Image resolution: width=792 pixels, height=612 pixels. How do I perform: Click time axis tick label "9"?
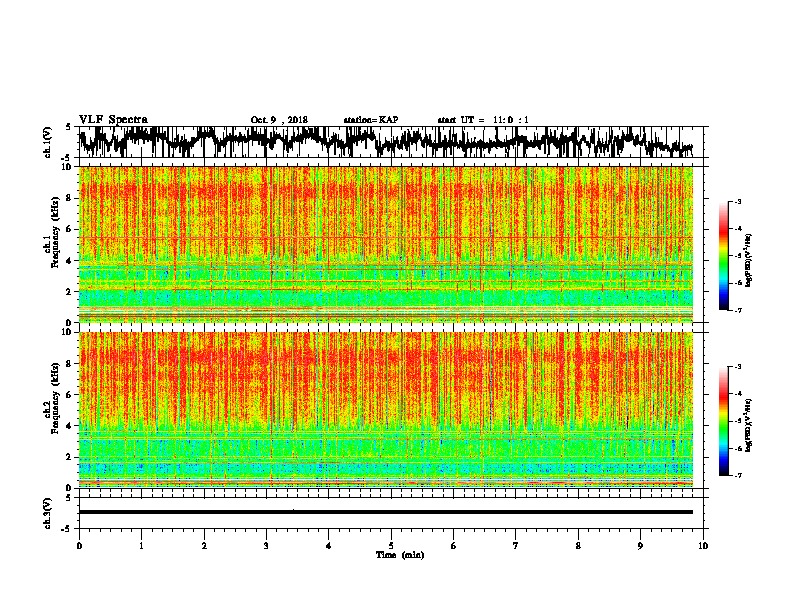click(640, 546)
